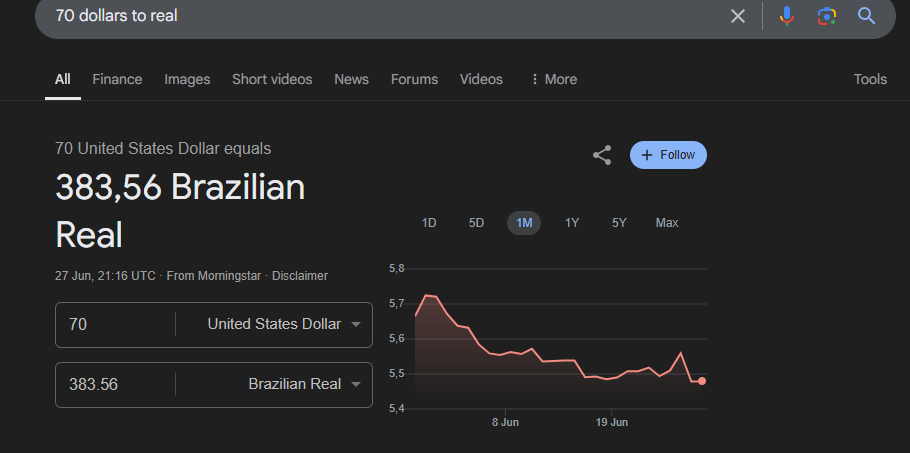Switch the chart to 5D range
This screenshot has height=453, width=910.
coord(476,223)
